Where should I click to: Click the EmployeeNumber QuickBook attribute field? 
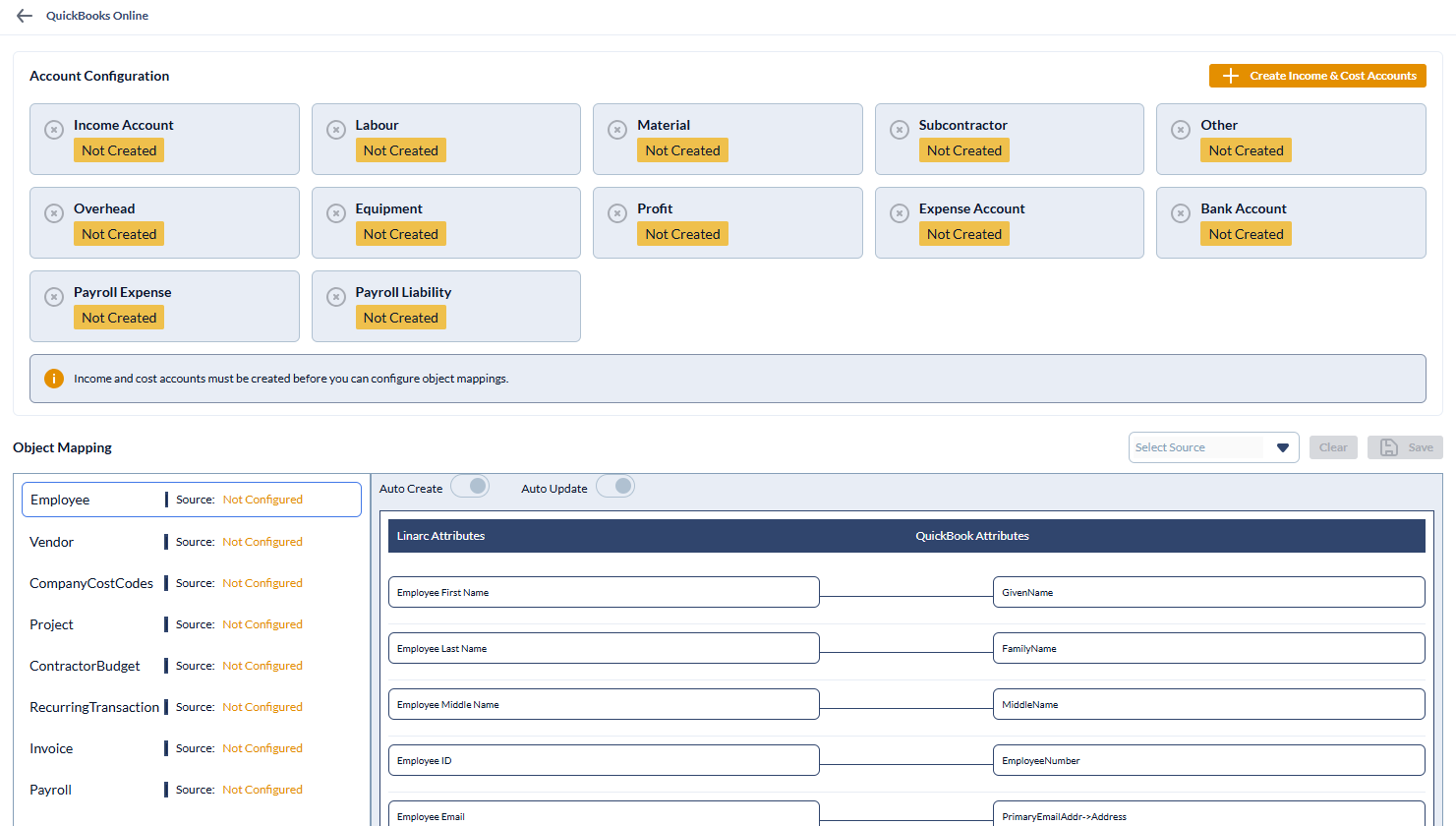tap(1209, 760)
